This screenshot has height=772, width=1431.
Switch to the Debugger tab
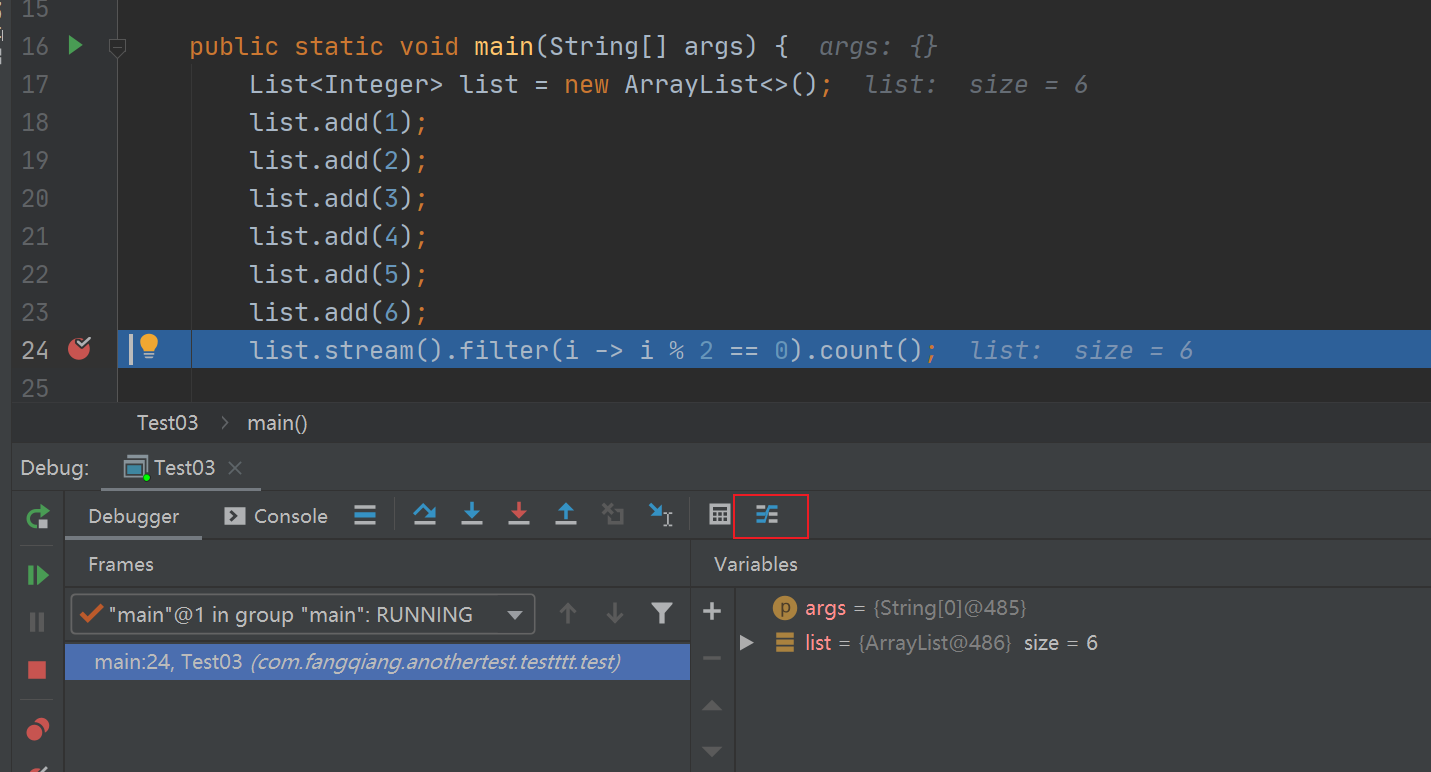134,516
